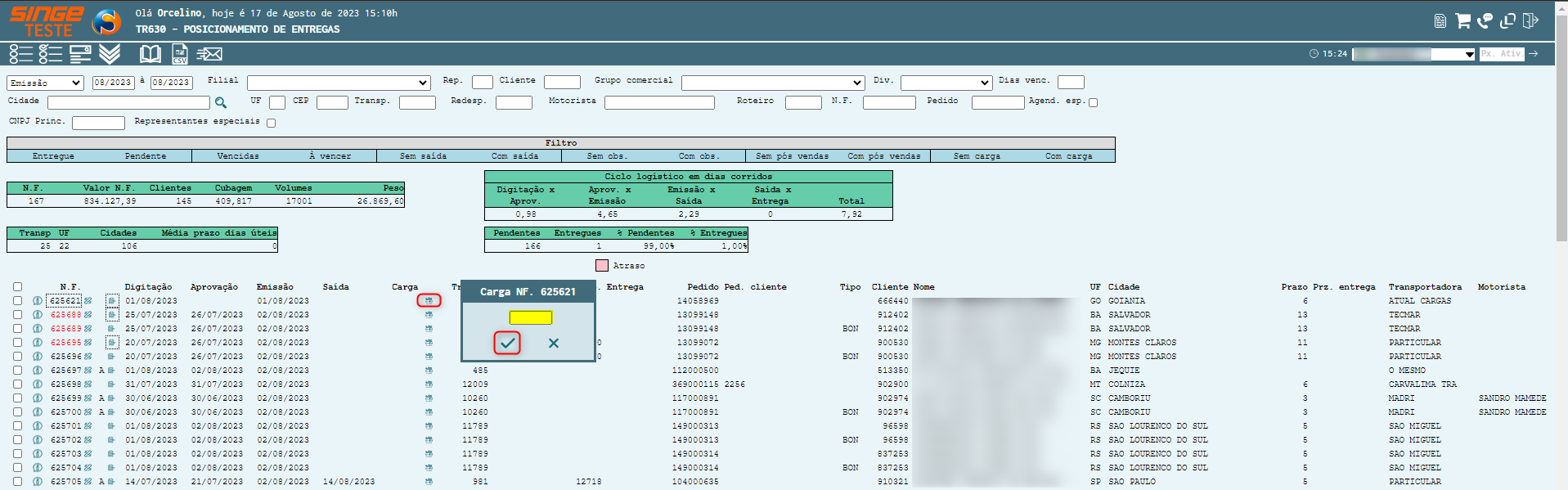
Task: Click the carga icon on row 625698
Action: coord(429,384)
